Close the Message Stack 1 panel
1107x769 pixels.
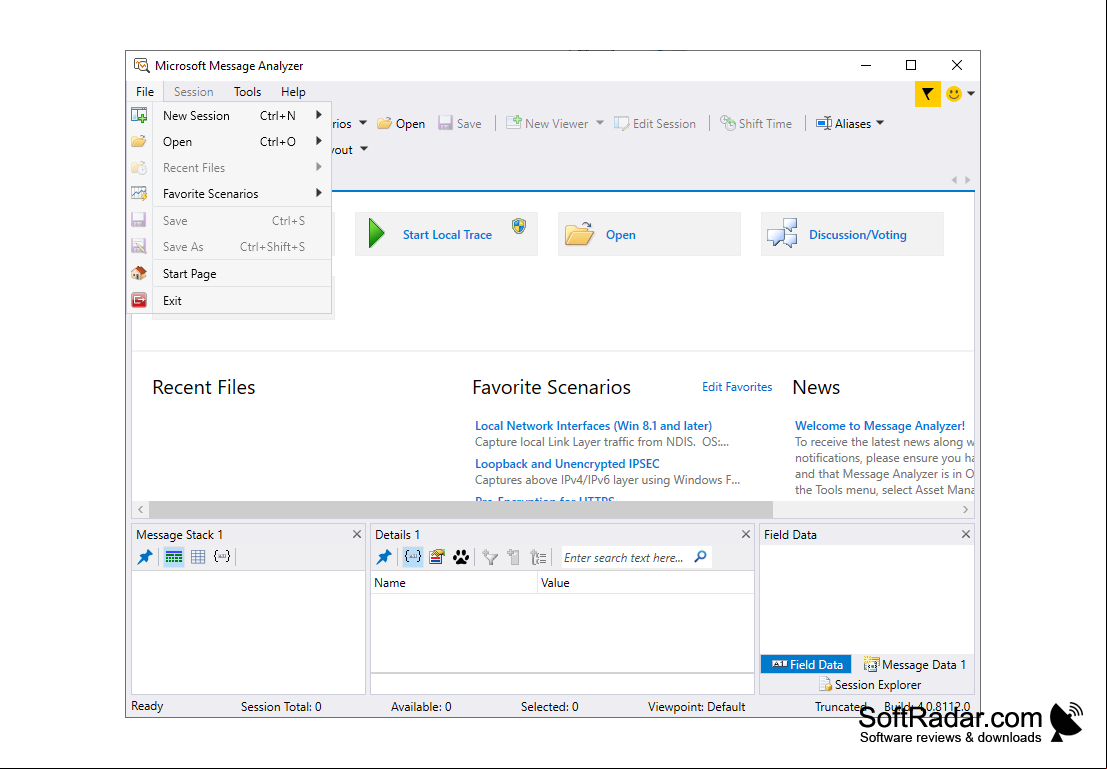(x=357, y=535)
